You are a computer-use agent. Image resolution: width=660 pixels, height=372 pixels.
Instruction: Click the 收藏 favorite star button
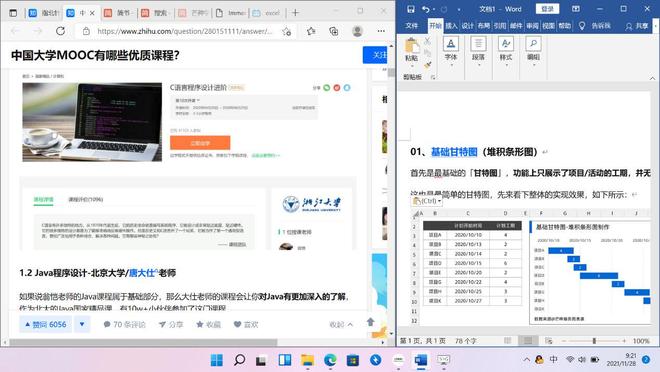tap(208, 324)
